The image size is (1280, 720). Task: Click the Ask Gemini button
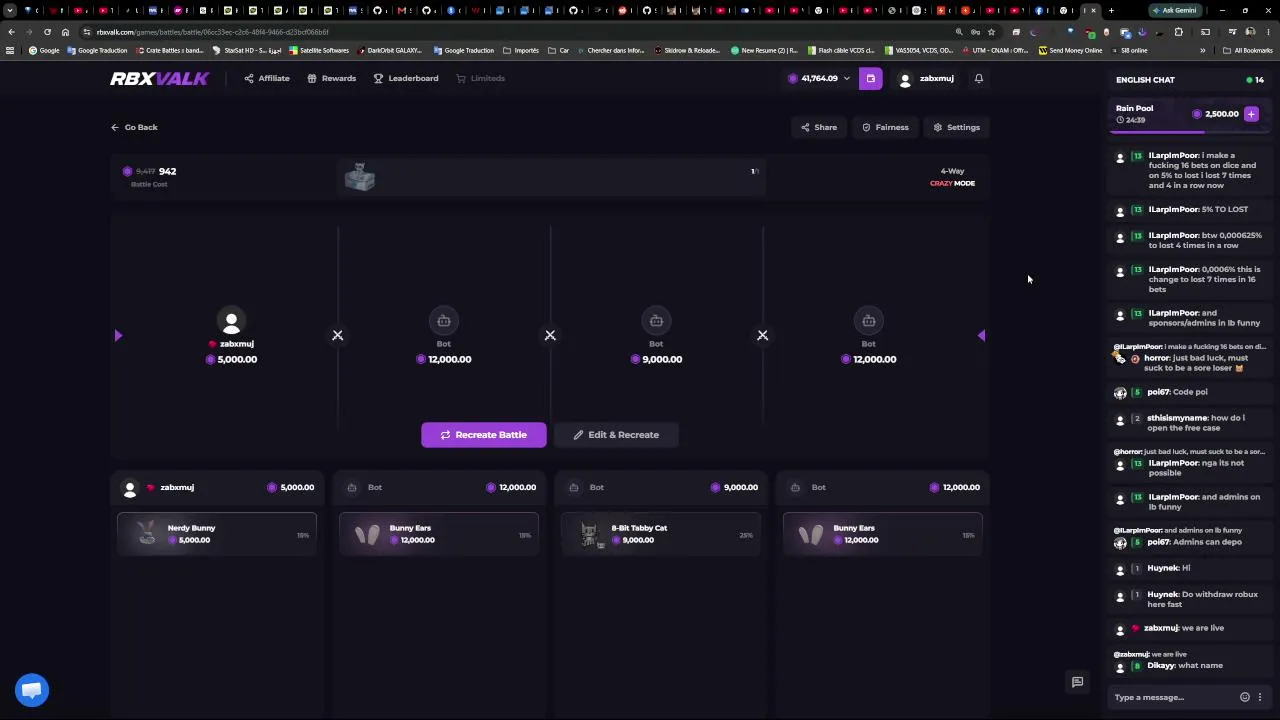(1174, 10)
